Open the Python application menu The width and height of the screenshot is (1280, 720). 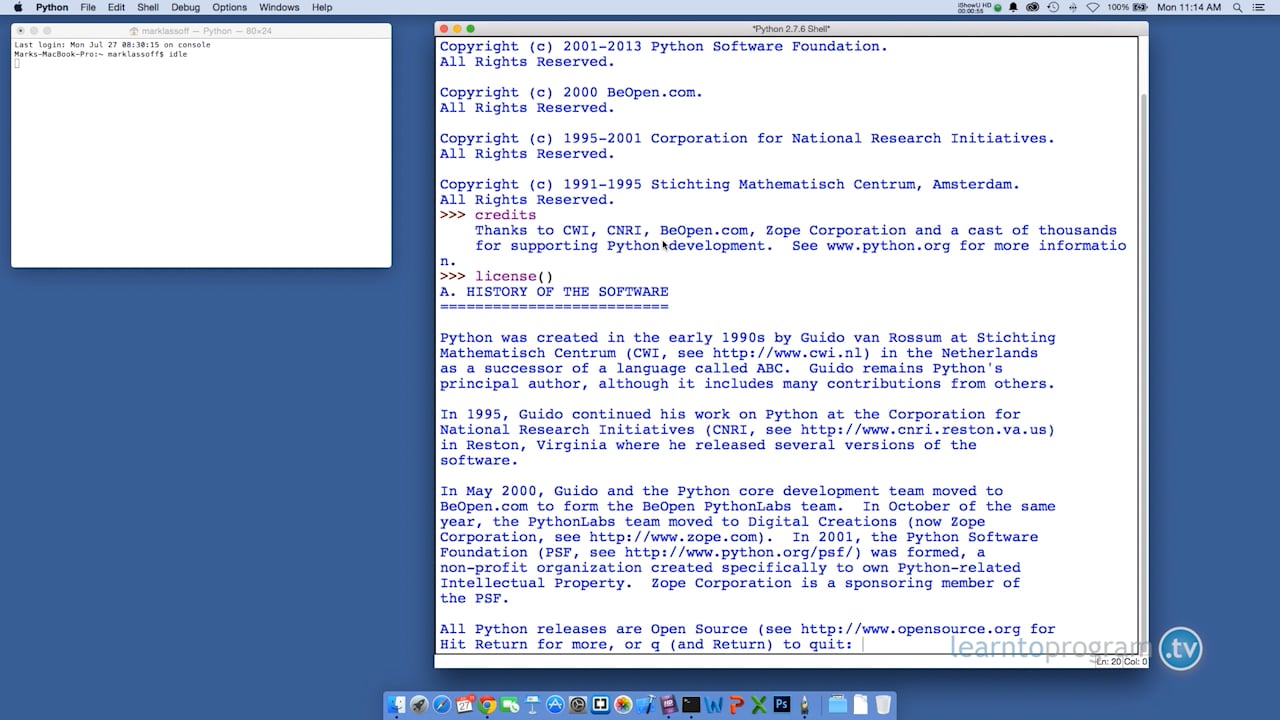pyautogui.click(x=52, y=7)
